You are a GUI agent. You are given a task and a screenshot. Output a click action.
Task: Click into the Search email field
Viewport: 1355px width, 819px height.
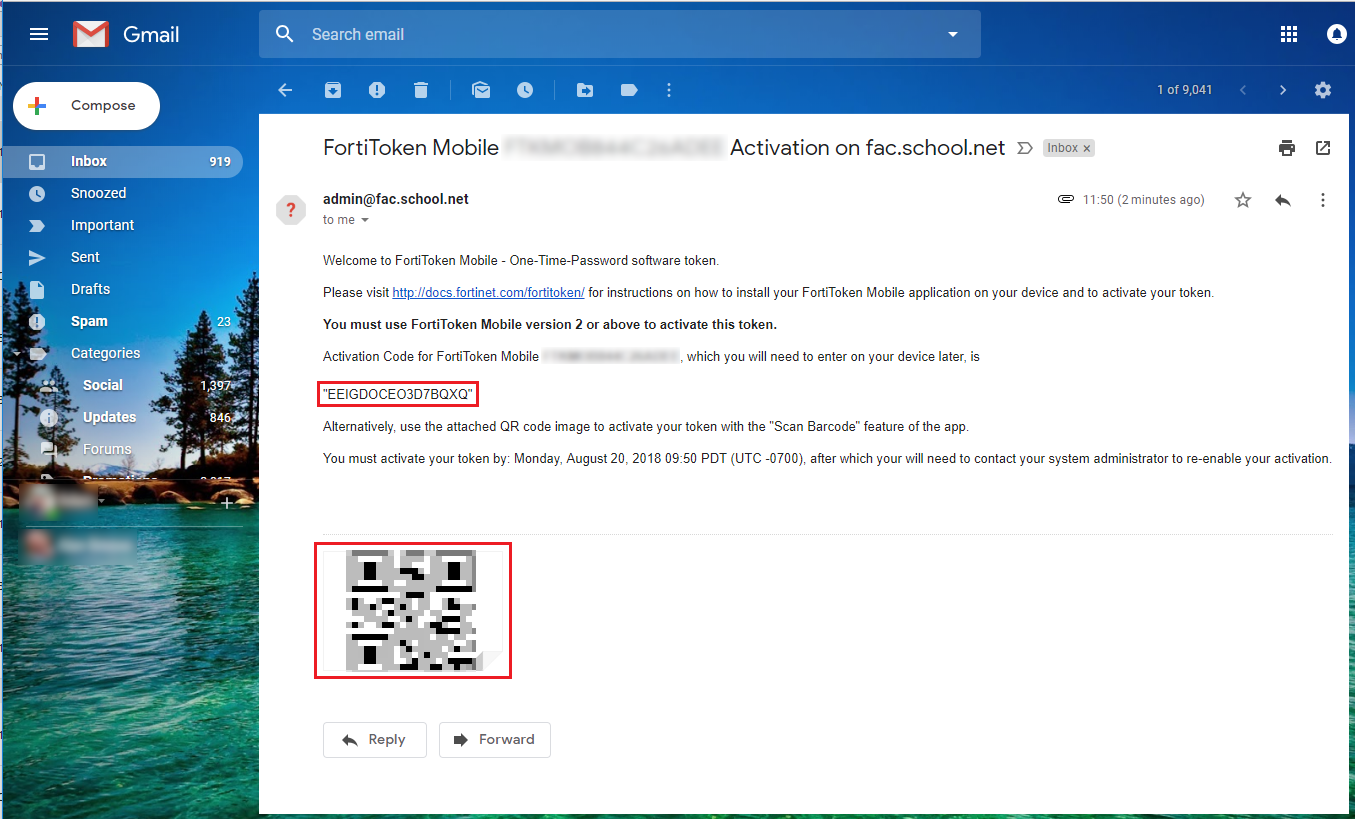point(620,34)
